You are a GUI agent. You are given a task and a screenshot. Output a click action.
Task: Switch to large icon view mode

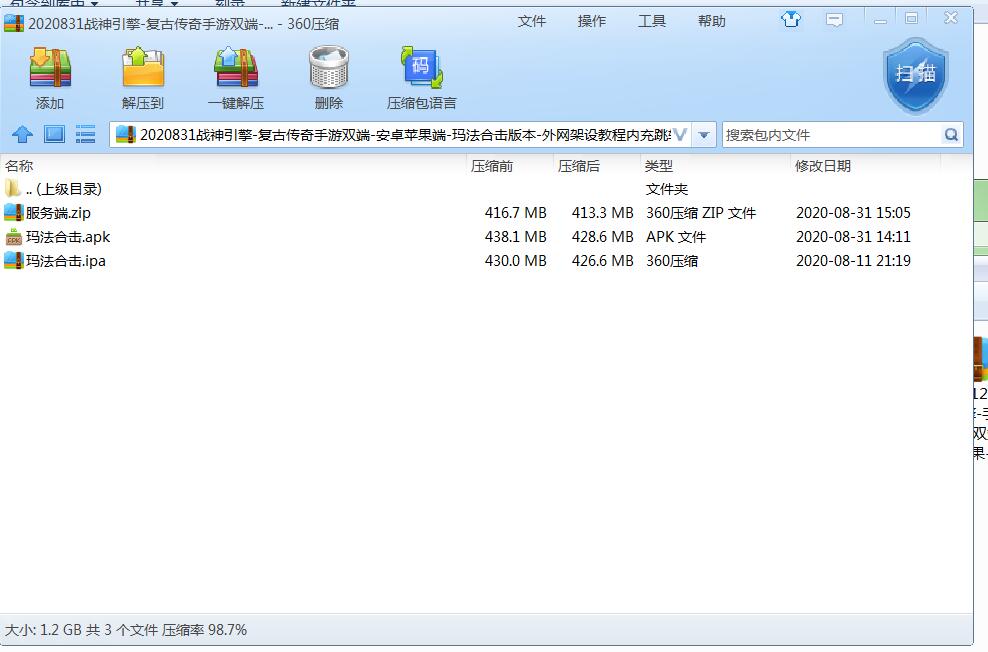pyautogui.click(x=54, y=134)
